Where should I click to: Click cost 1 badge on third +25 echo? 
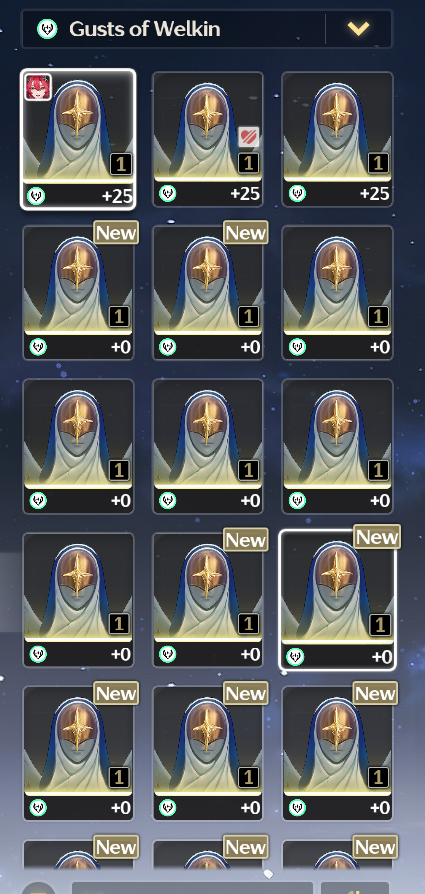378,164
